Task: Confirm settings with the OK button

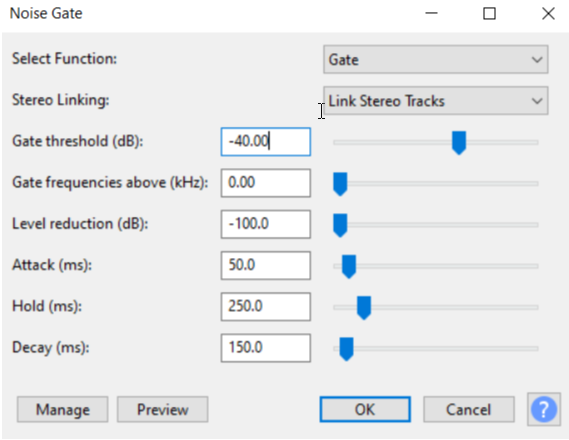Action: [365, 410]
